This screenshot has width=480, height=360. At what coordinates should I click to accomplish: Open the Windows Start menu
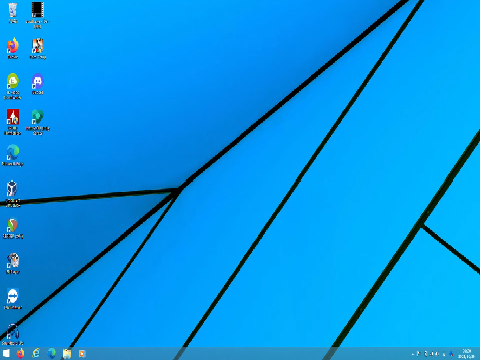pos(6,353)
